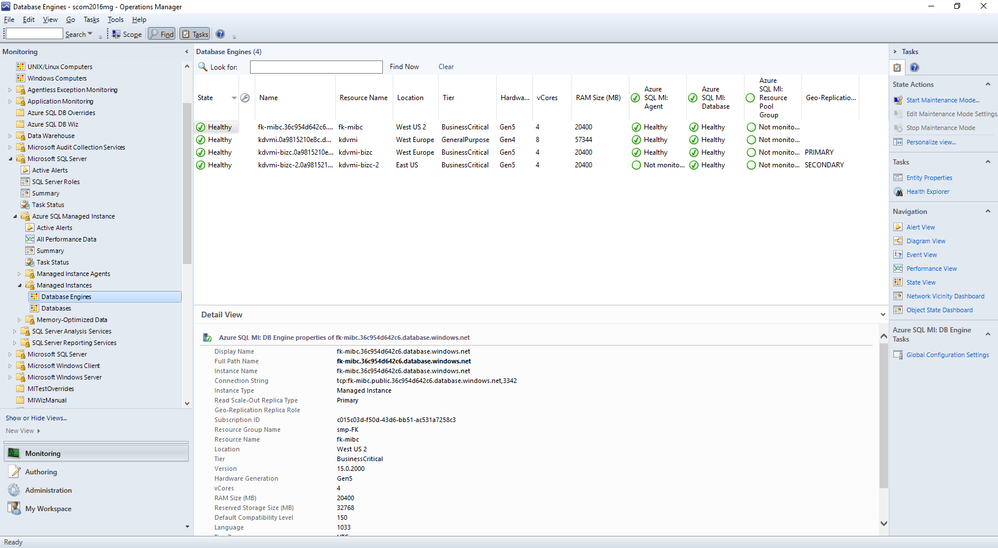Image resolution: width=998 pixels, height=548 pixels.
Task: Switch to Administration workspace
Action: [x=97, y=490]
